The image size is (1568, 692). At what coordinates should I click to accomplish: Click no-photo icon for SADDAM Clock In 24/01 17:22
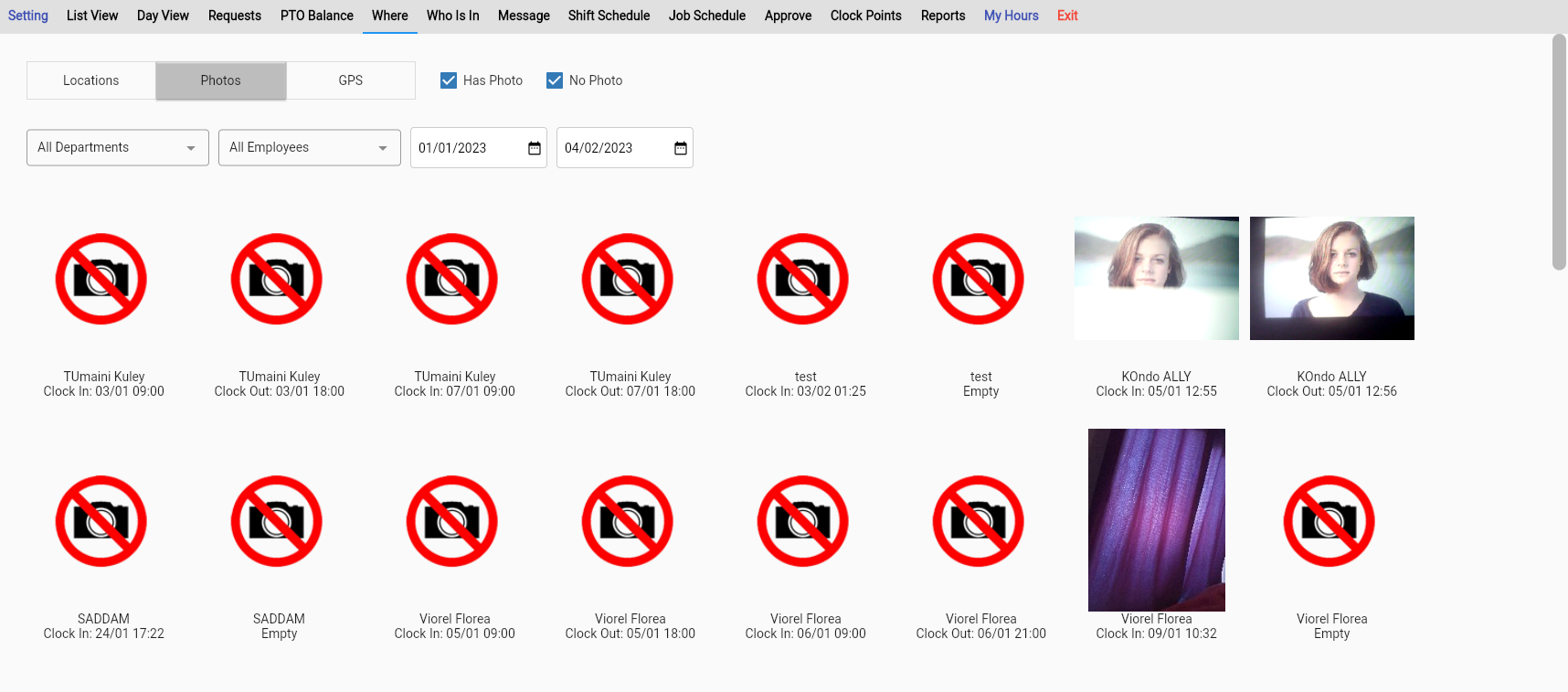(x=101, y=521)
